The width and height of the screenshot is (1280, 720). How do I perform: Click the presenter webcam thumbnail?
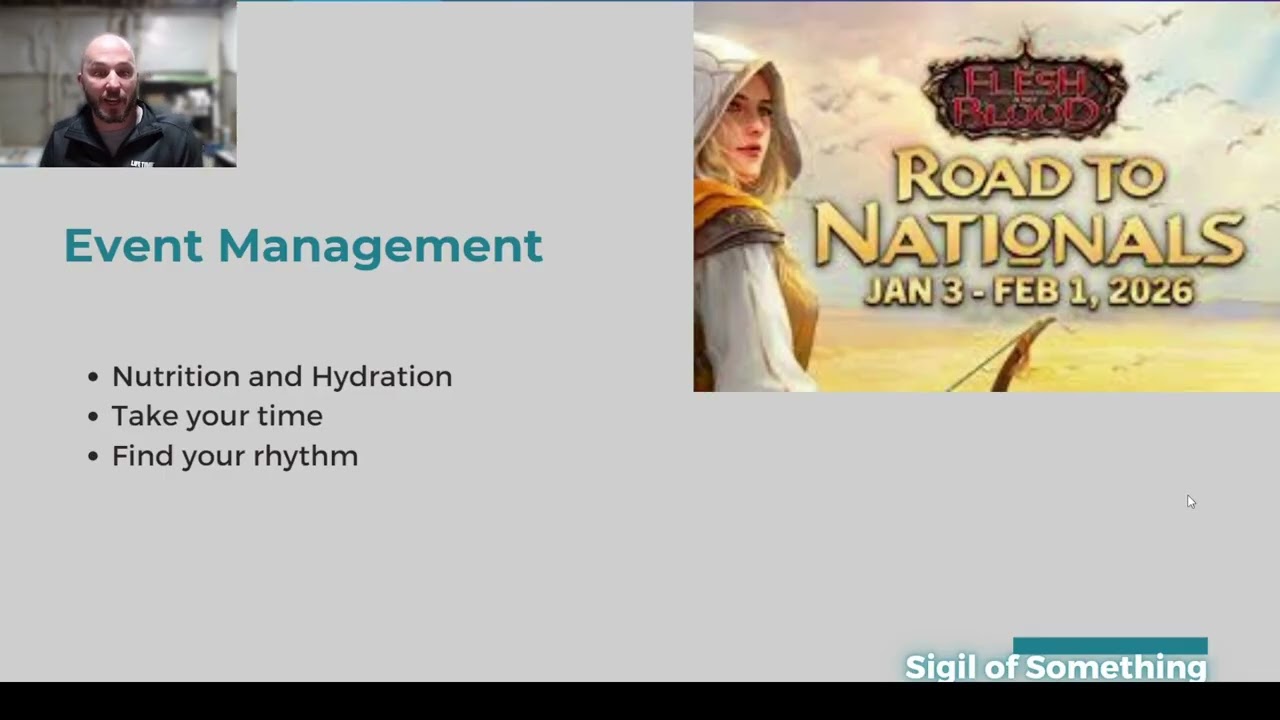[118, 84]
